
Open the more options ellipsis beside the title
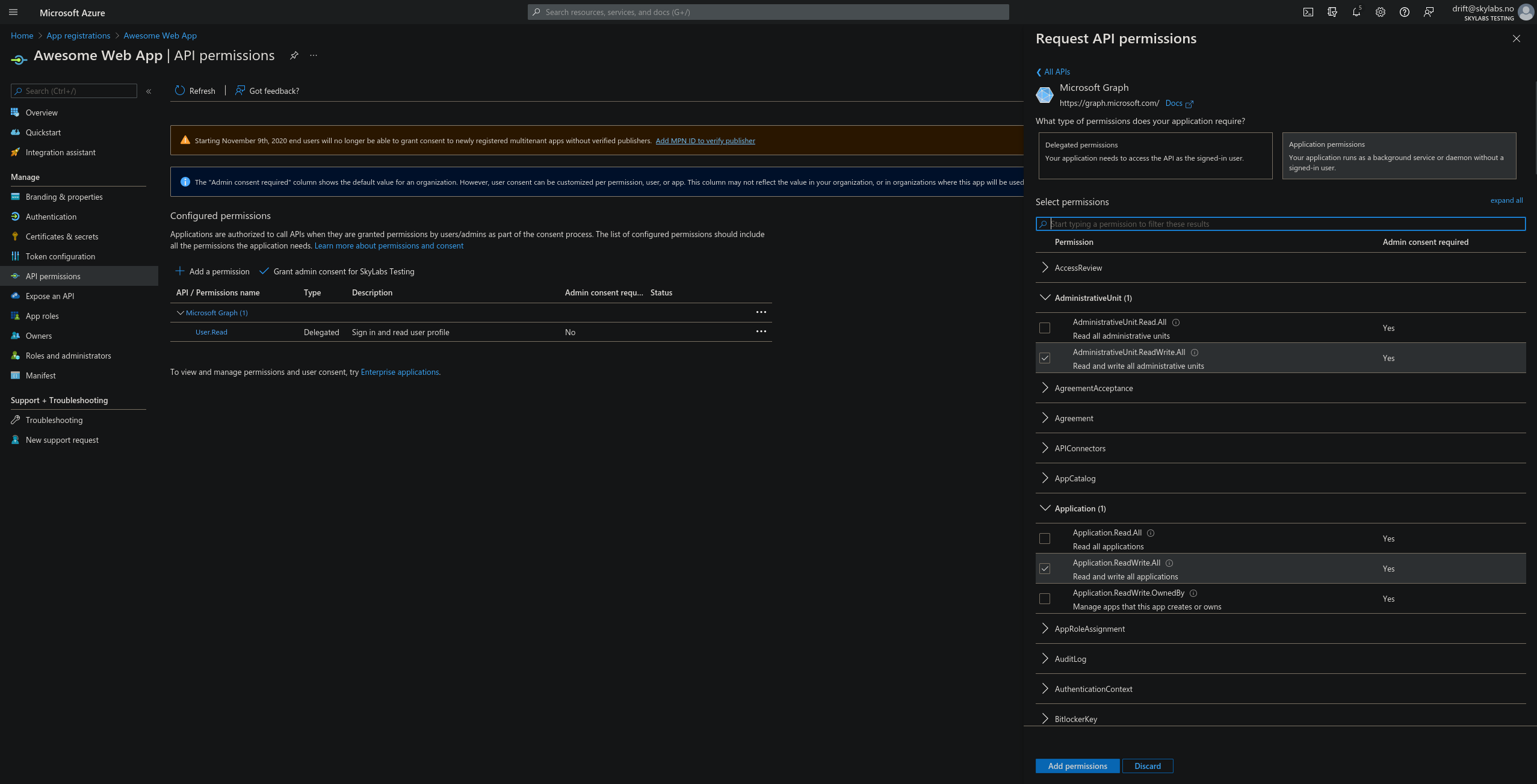click(314, 55)
